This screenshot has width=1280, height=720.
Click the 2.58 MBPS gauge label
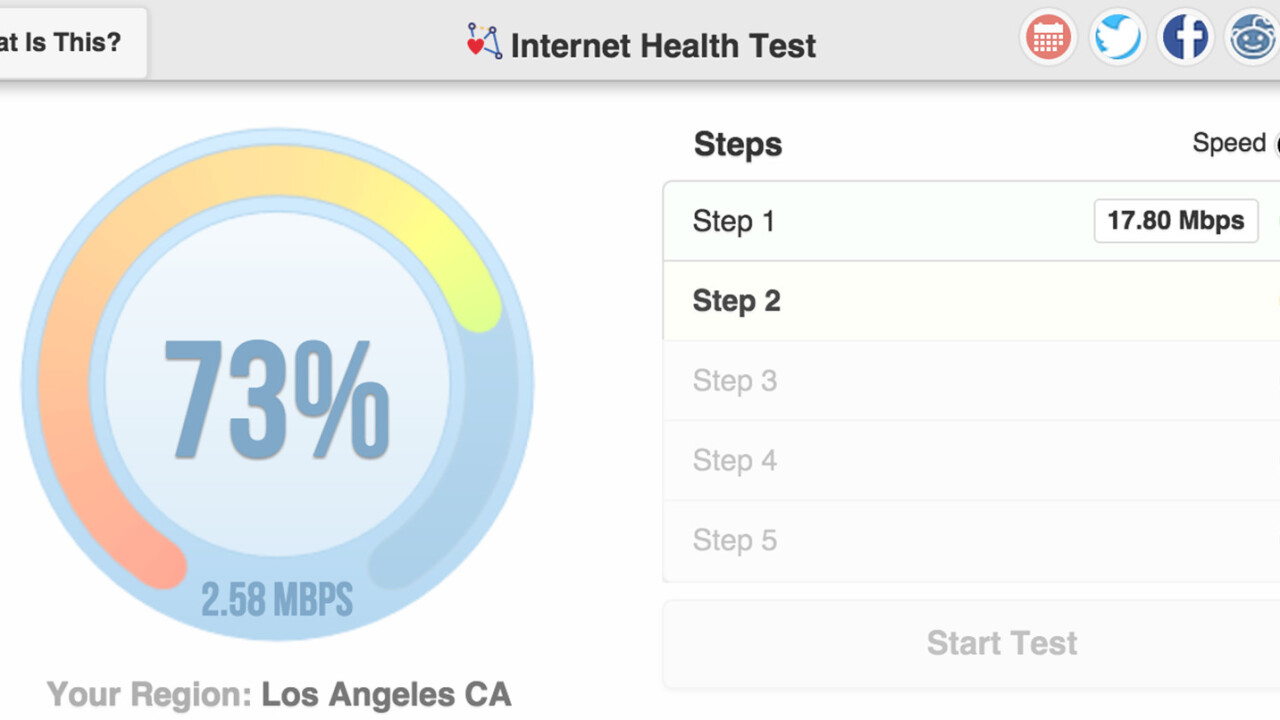277,600
